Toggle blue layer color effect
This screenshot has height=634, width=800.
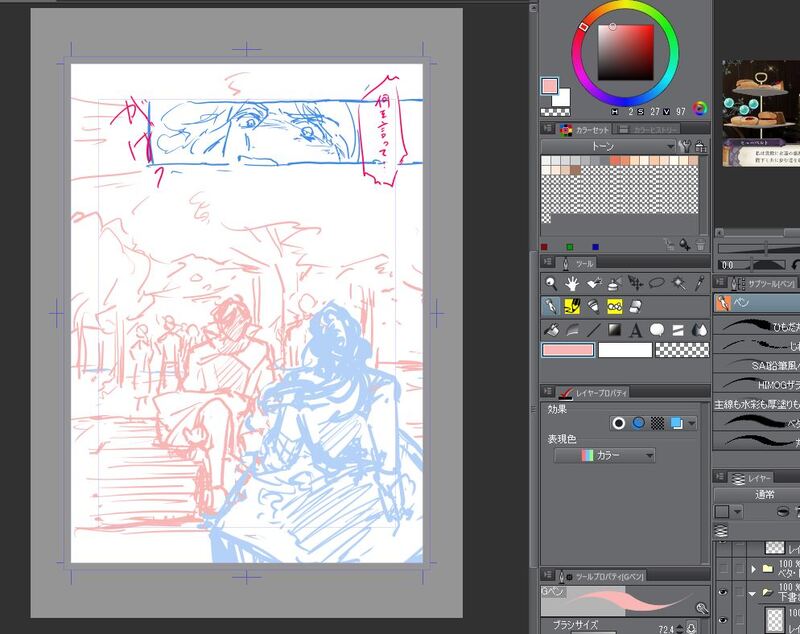tap(638, 423)
